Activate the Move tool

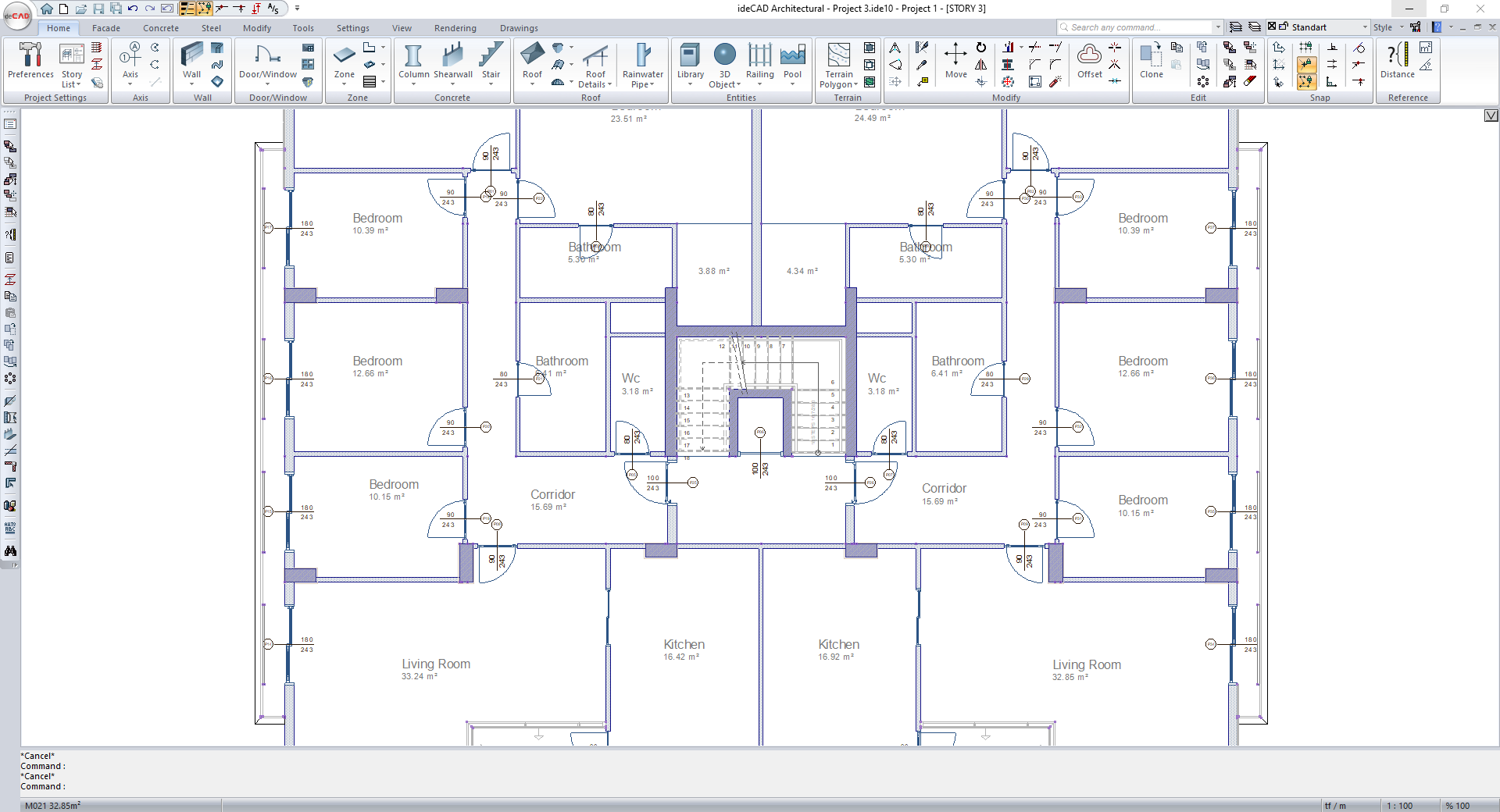point(955,62)
